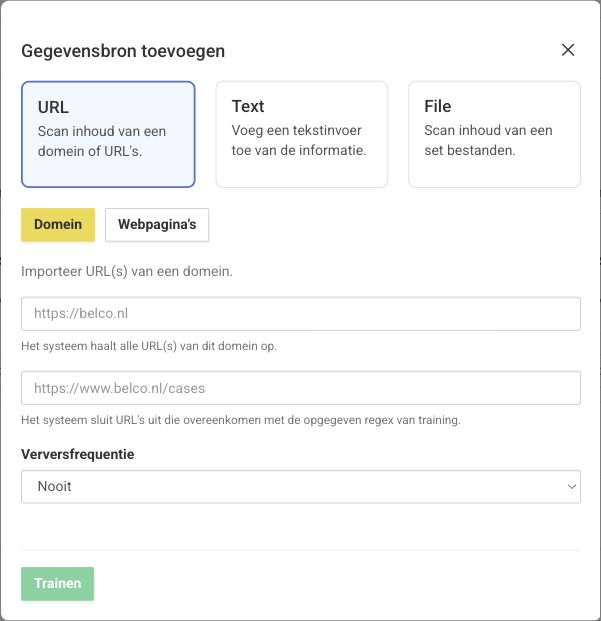Open the Webpagina's tab
Image resolution: width=601 pixels, height=621 pixels.
coord(157,225)
